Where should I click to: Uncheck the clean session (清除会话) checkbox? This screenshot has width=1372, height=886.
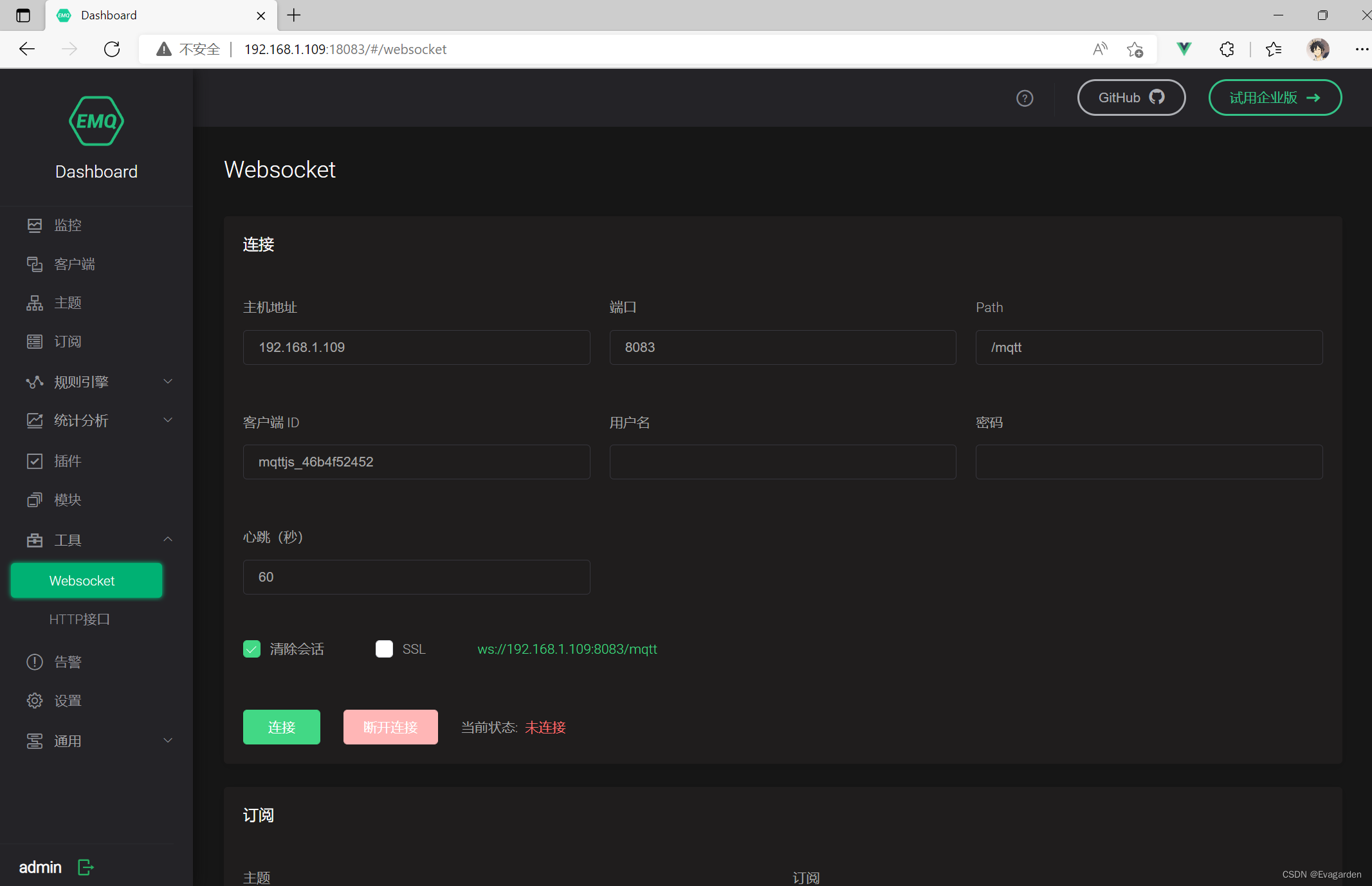click(x=252, y=649)
